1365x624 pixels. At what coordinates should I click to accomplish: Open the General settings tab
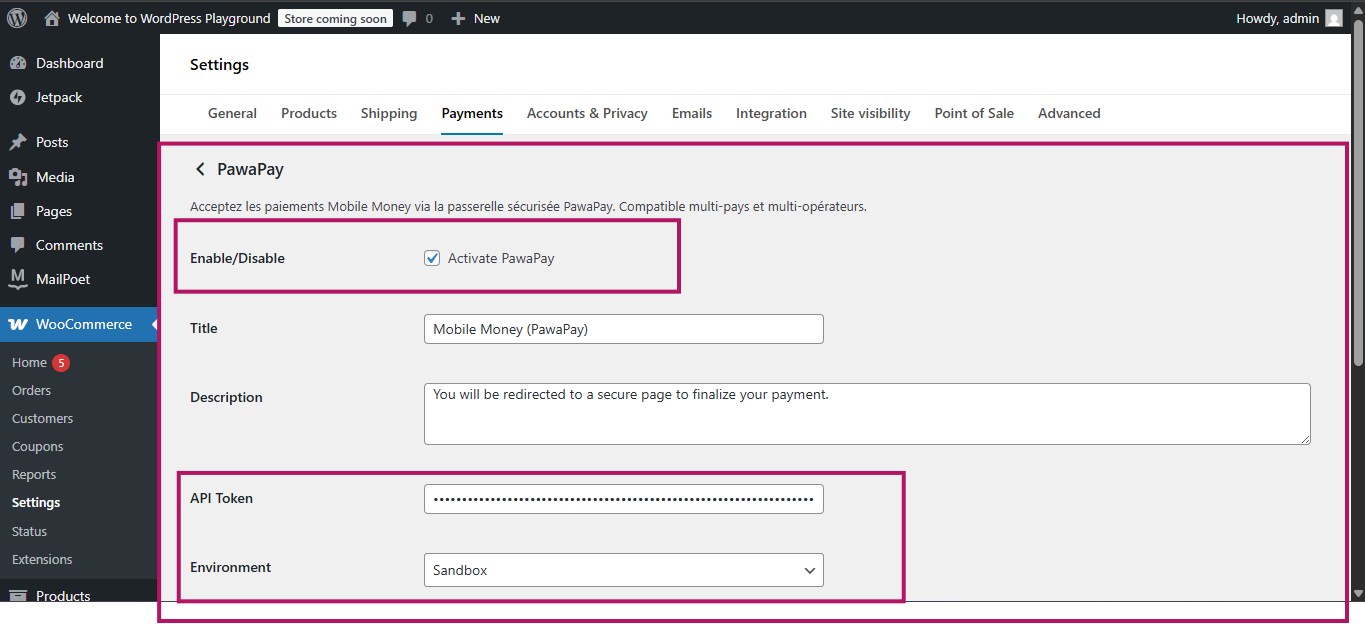pos(232,113)
